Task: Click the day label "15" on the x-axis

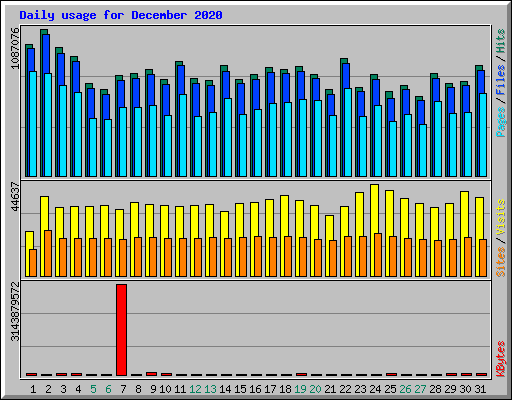Action: pyautogui.click(x=240, y=389)
